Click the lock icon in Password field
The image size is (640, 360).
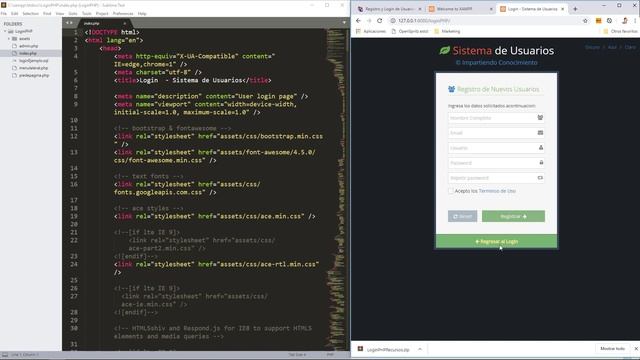[541, 162]
